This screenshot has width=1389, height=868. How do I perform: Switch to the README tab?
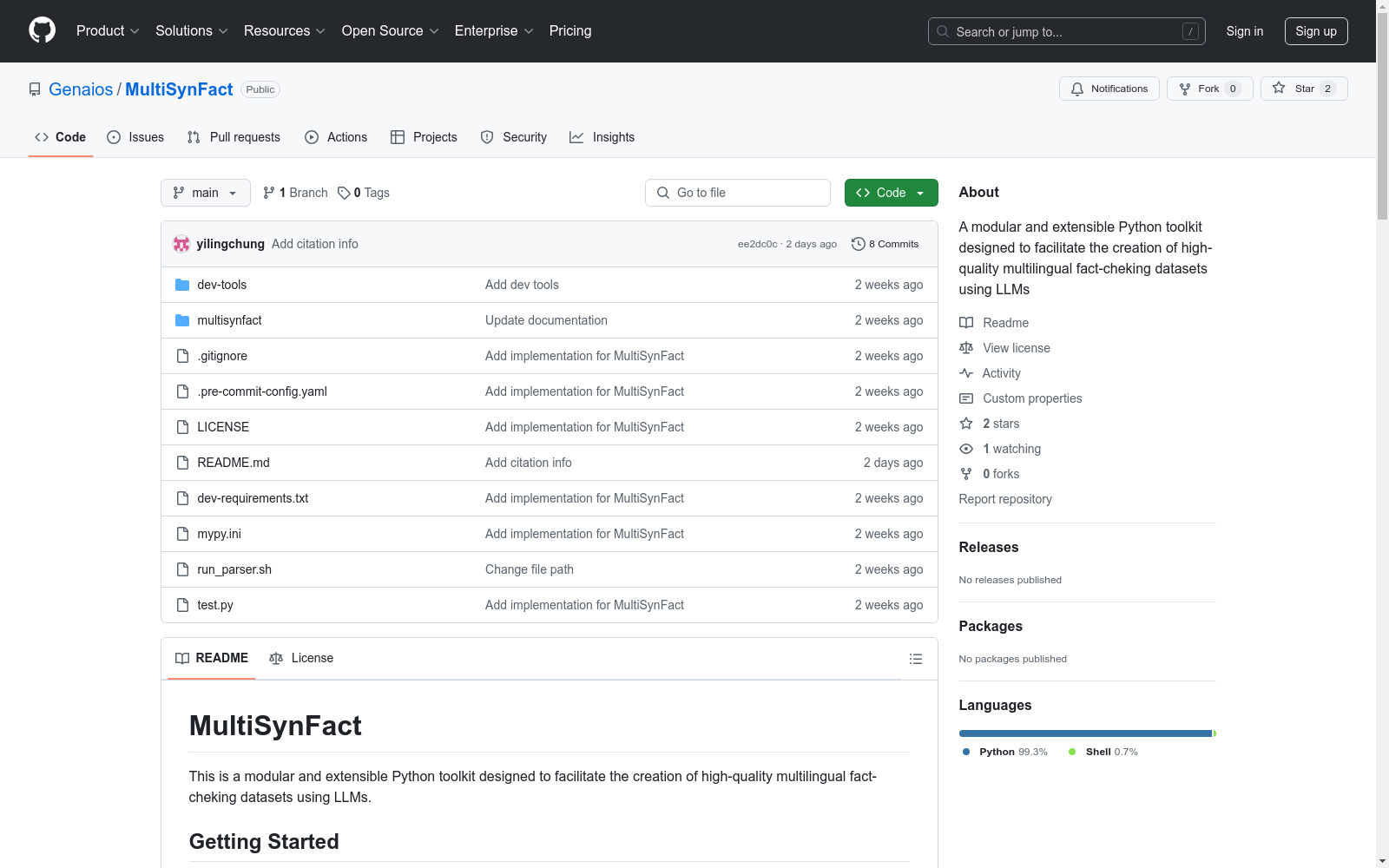point(212,659)
